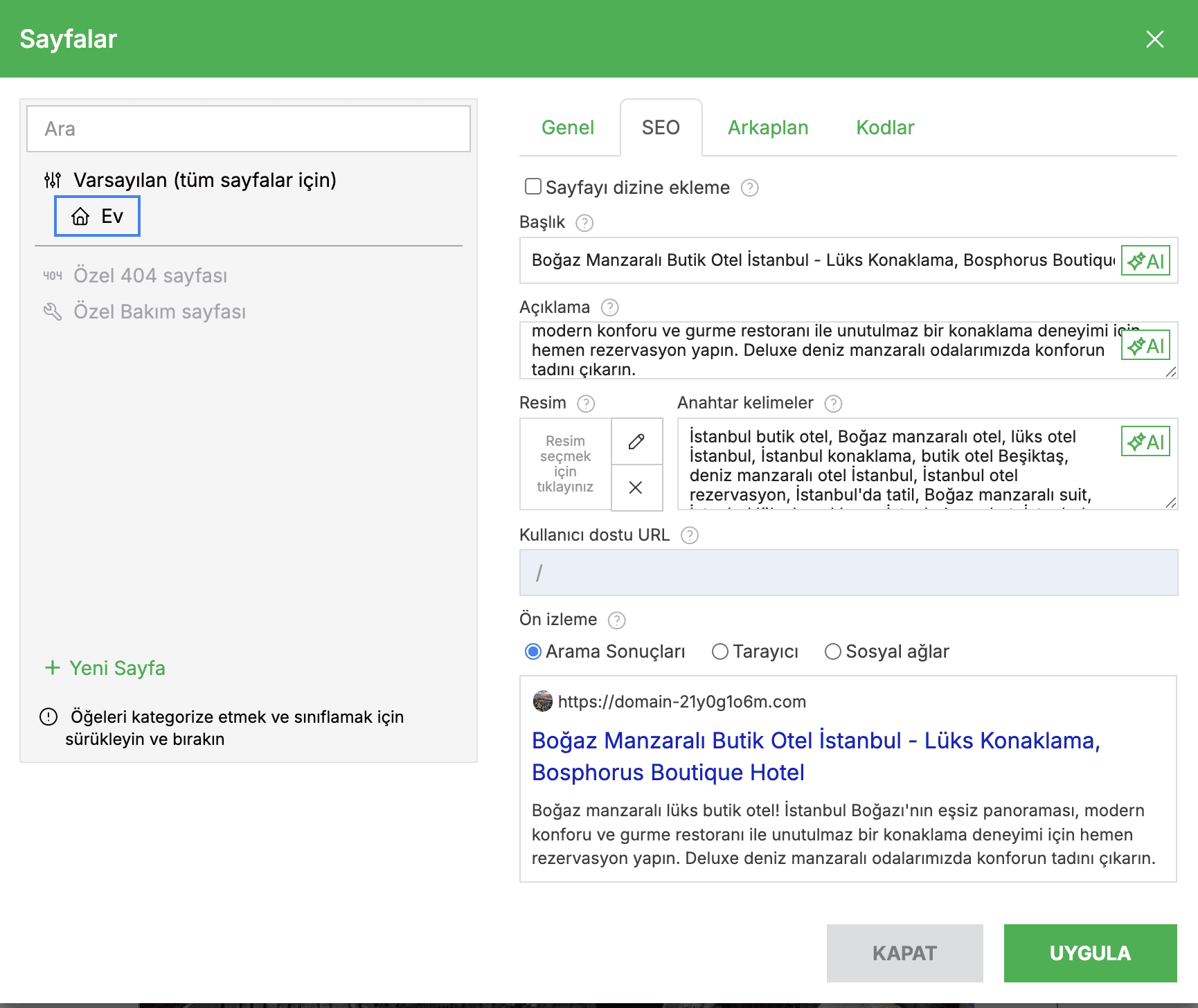The height and width of the screenshot is (1008, 1198).
Task: Click the UYGULA button to apply changes
Action: tap(1090, 953)
